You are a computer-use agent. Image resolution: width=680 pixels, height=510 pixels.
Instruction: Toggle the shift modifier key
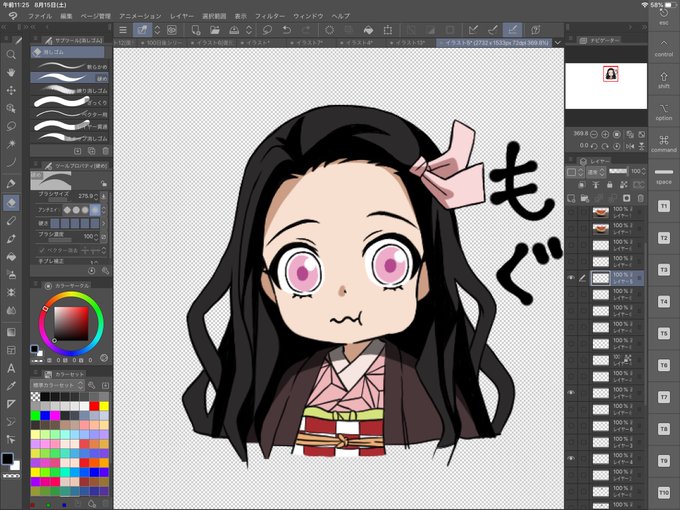tap(664, 80)
